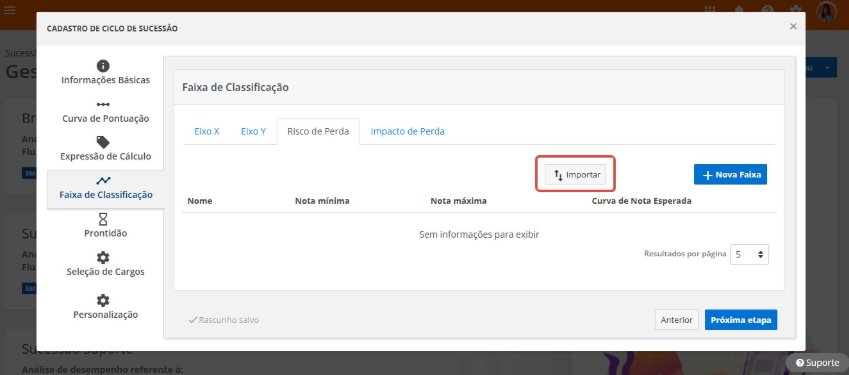The width and height of the screenshot is (849, 375).
Task: Switch to Eixo X tab
Action: pyautogui.click(x=207, y=131)
